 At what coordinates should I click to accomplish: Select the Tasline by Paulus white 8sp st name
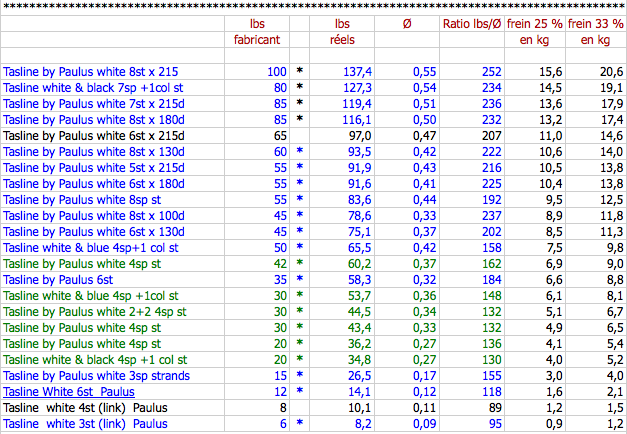82,200
